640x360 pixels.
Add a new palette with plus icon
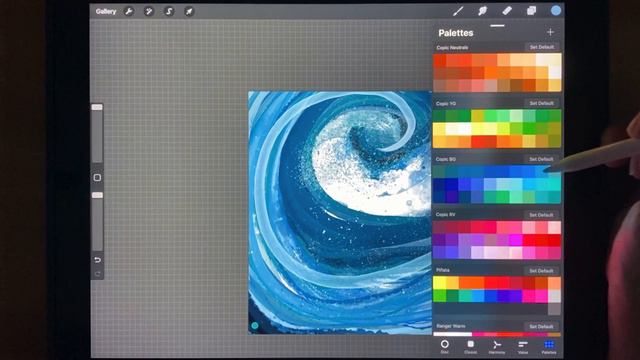click(550, 32)
